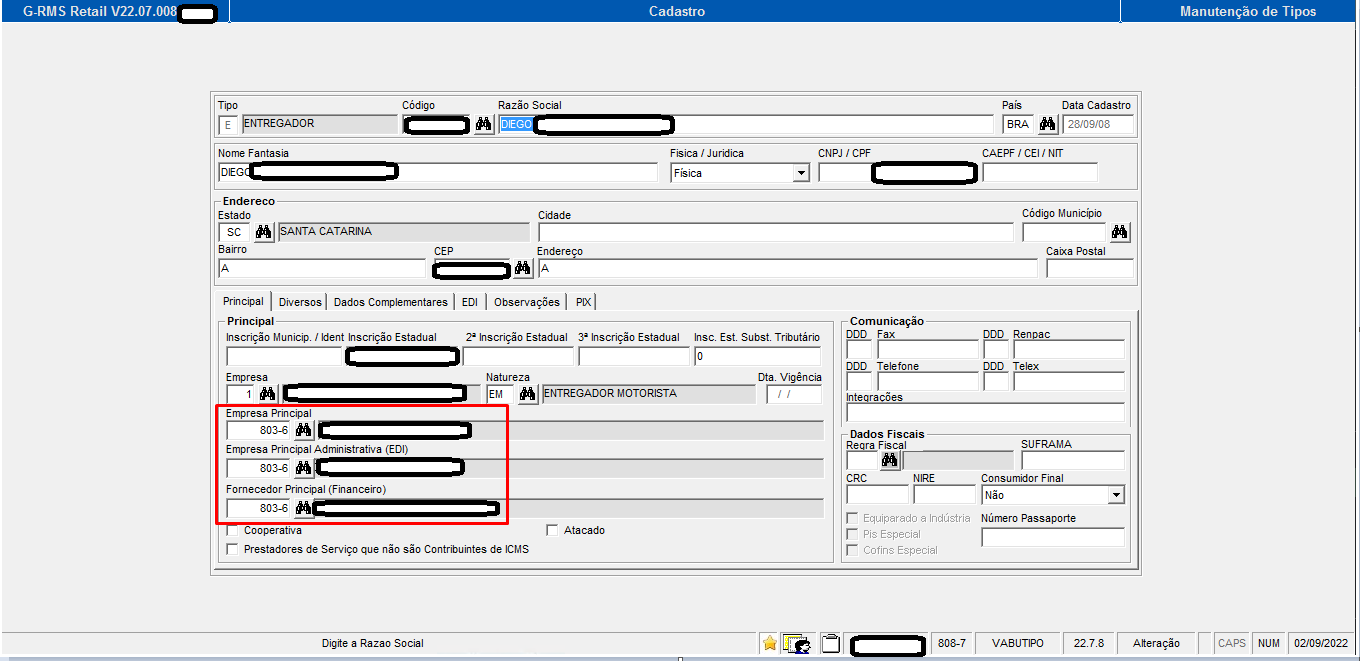Image resolution: width=1360 pixels, height=661 pixels.
Task: Click the País code field BRA
Action: [x=1018, y=125]
